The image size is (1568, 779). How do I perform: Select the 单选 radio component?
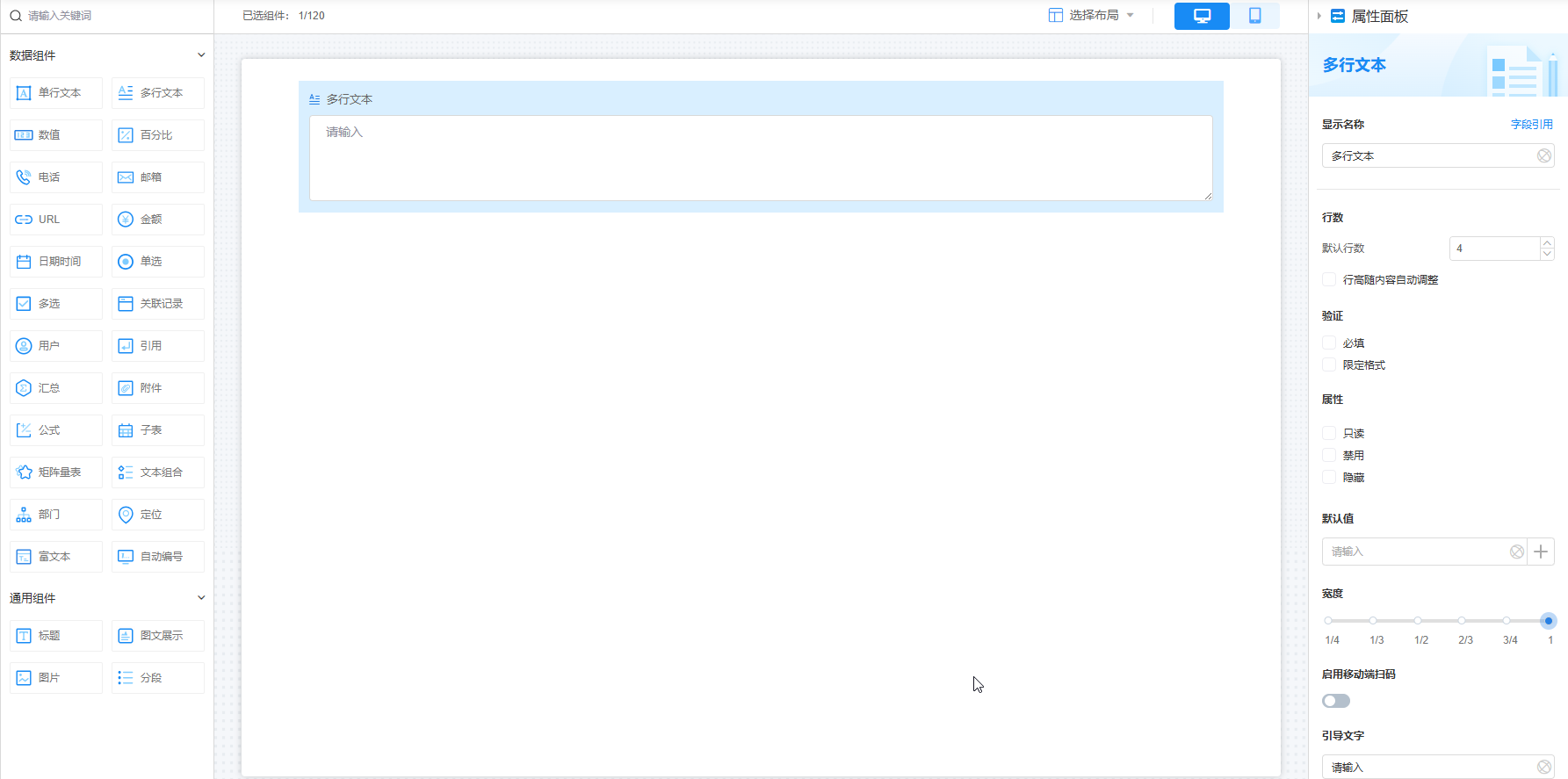pyautogui.click(x=158, y=262)
